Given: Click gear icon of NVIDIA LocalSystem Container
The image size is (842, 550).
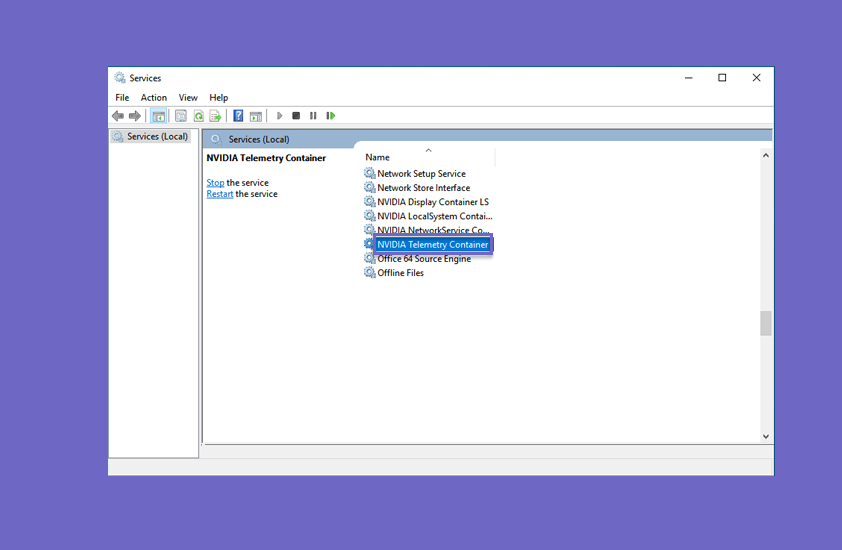Looking at the screenshot, I should [x=369, y=215].
